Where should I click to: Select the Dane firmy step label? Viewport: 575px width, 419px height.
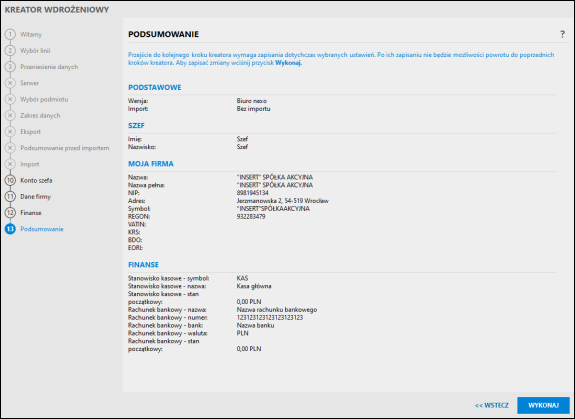[36, 196]
